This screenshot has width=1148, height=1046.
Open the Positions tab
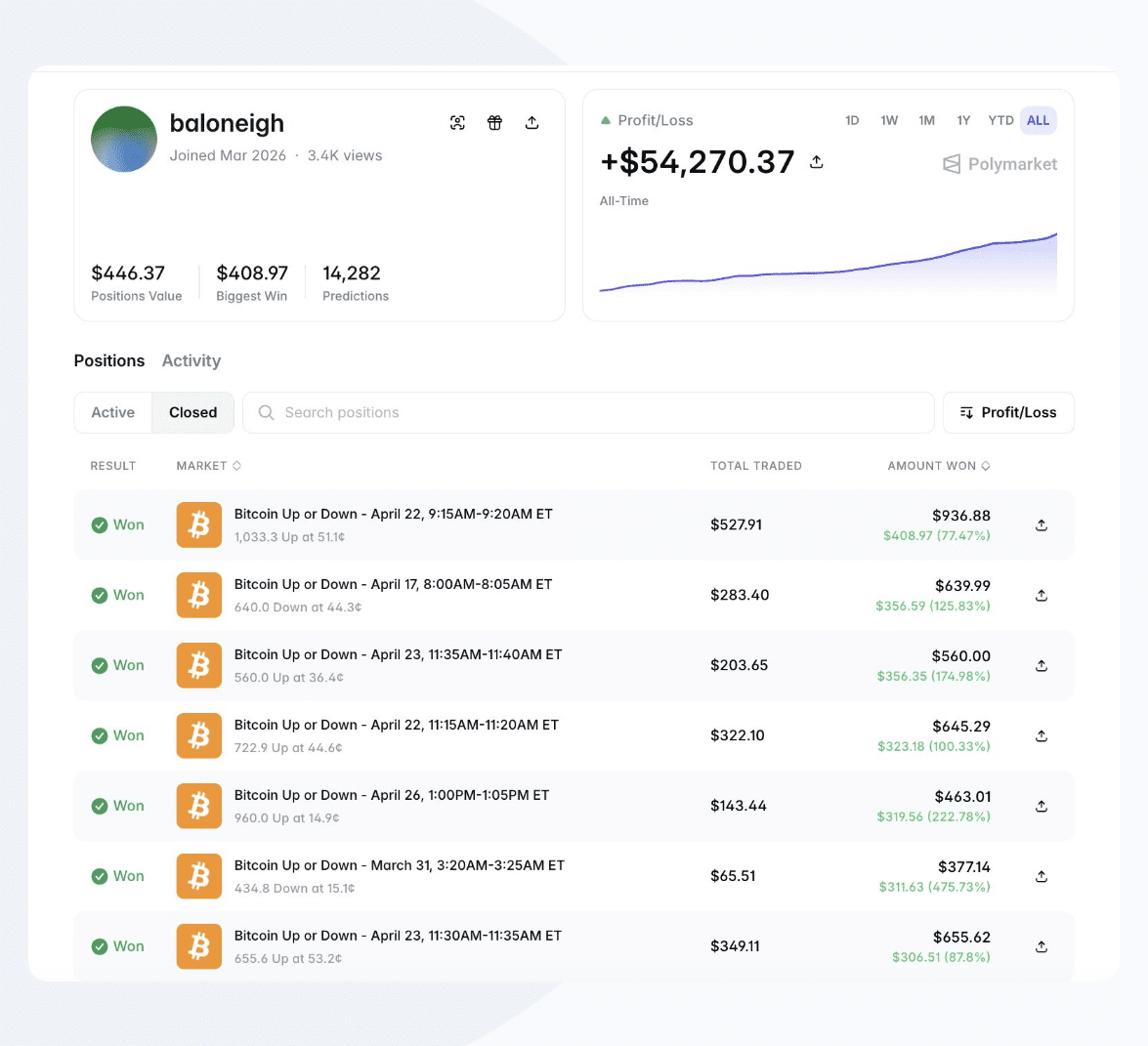pos(109,360)
